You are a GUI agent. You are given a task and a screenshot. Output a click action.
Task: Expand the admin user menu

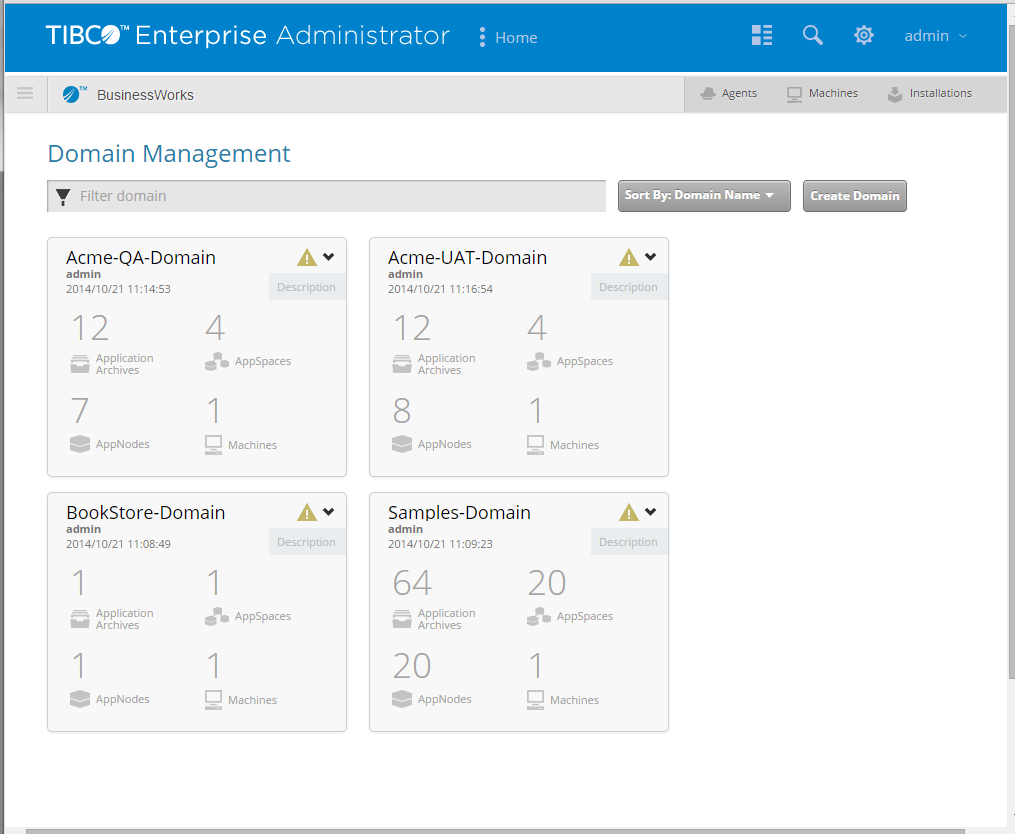[x=935, y=36]
